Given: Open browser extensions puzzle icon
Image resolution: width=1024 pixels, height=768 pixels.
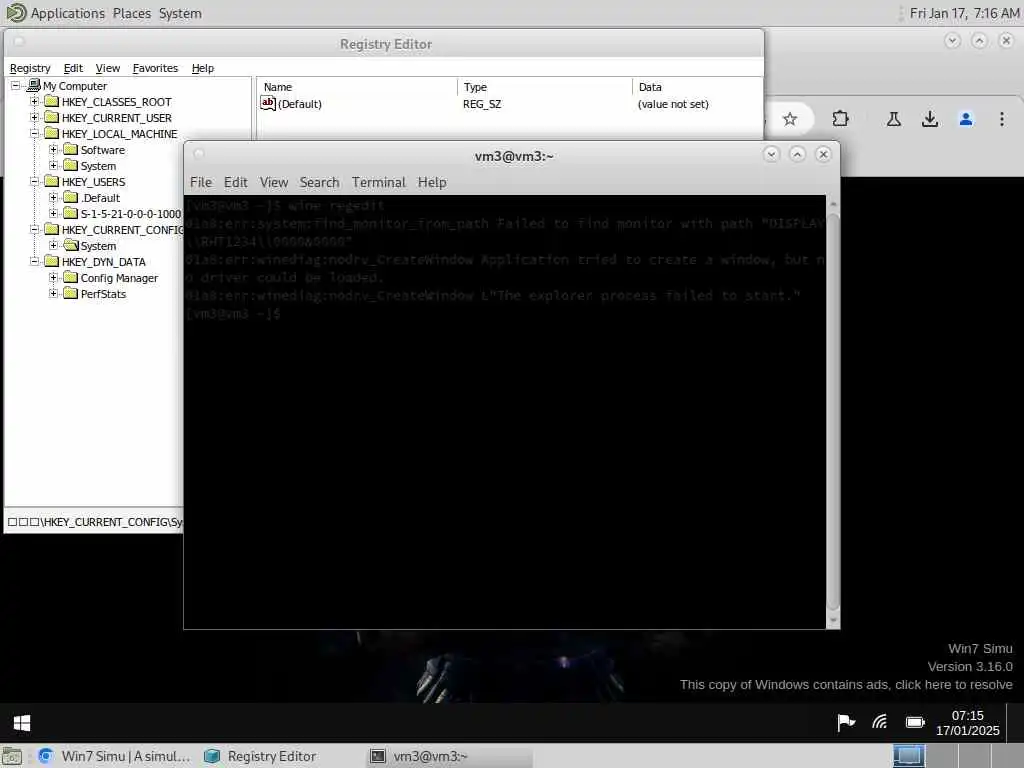Looking at the screenshot, I should [x=840, y=119].
